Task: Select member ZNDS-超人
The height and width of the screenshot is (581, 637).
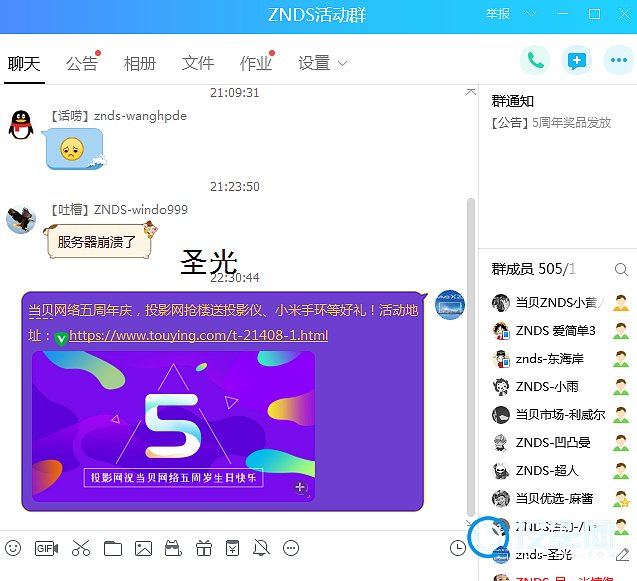Action: [x=560, y=471]
